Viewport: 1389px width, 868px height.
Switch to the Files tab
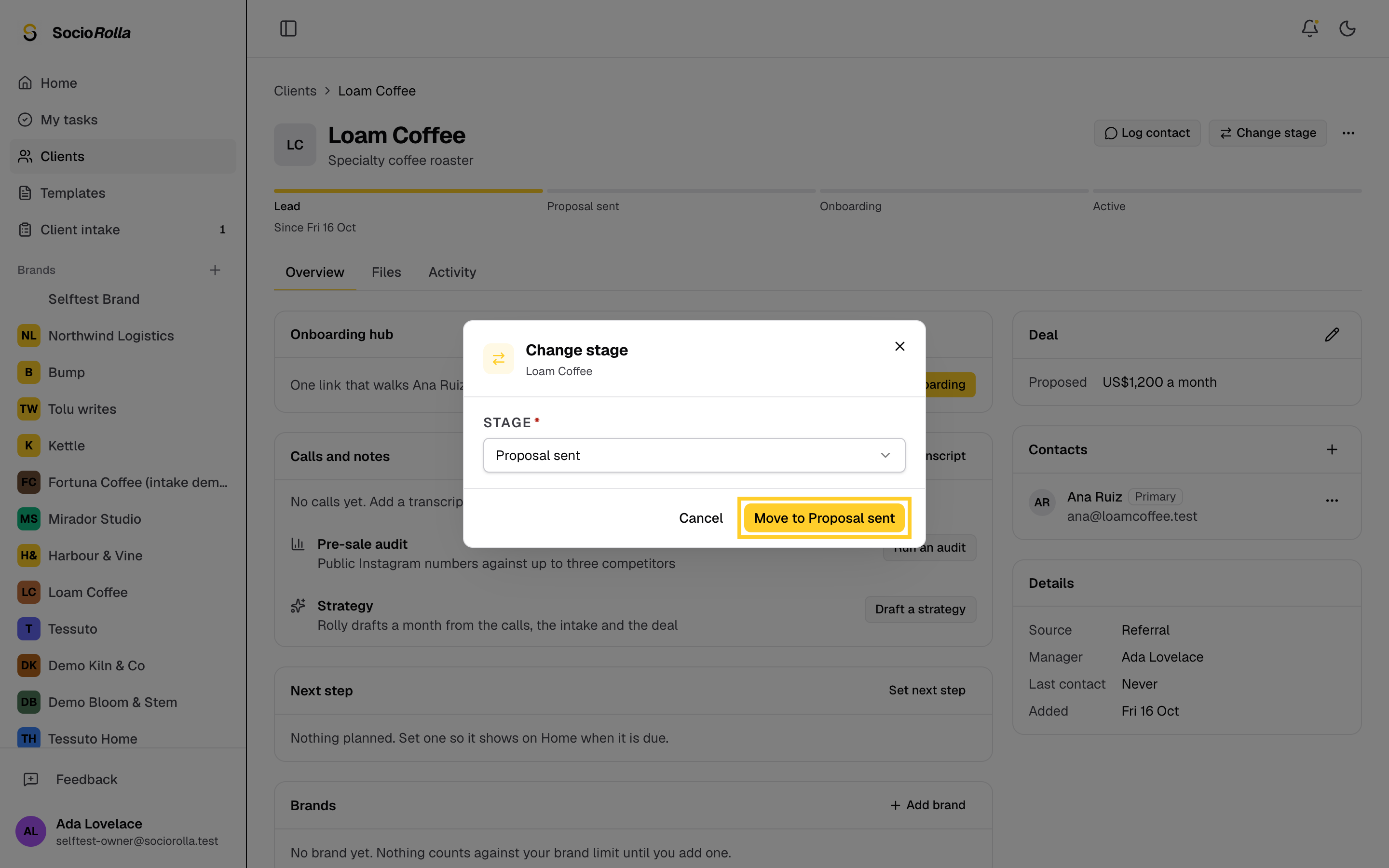point(386,272)
